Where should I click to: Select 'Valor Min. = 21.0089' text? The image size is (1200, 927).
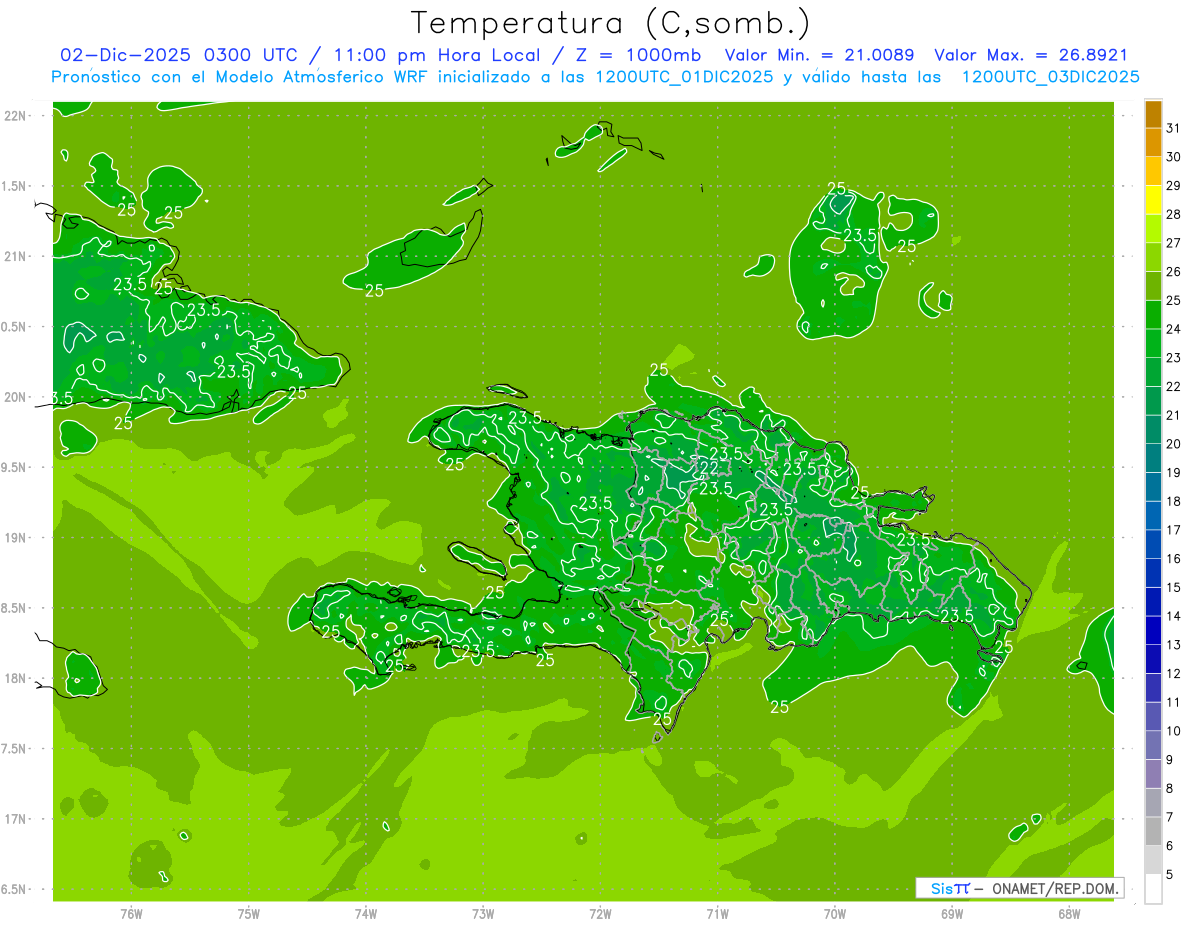click(820, 55)
